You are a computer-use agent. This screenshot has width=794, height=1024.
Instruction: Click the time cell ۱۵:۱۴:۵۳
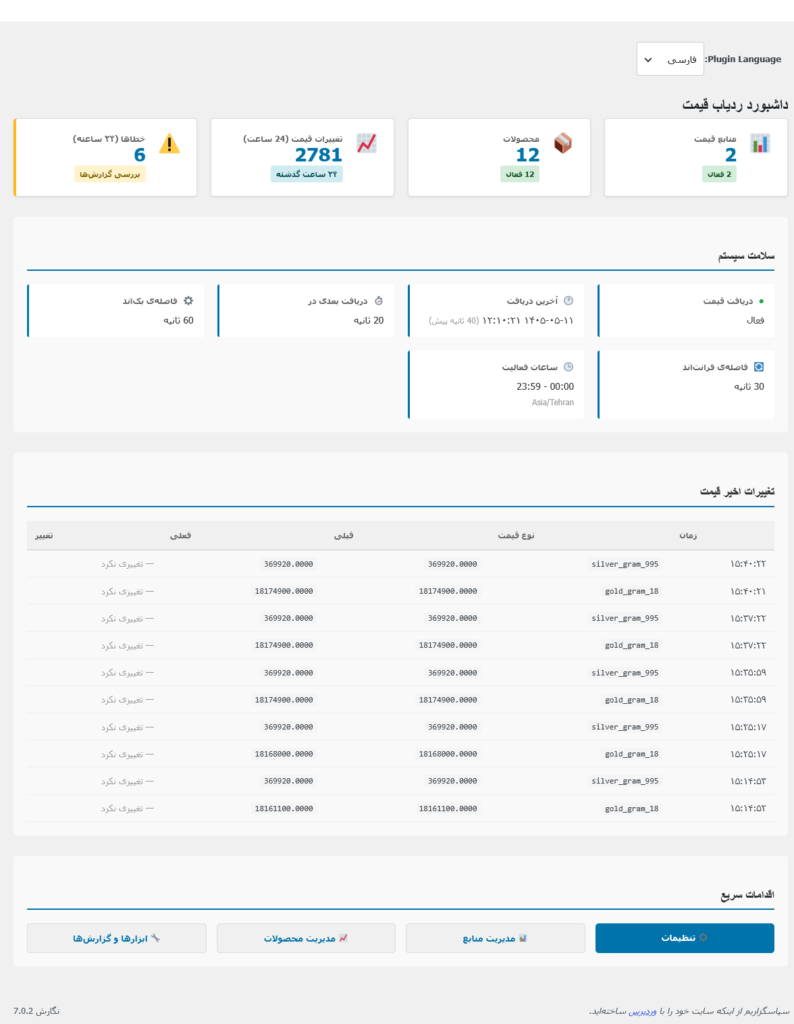(748, 781)
